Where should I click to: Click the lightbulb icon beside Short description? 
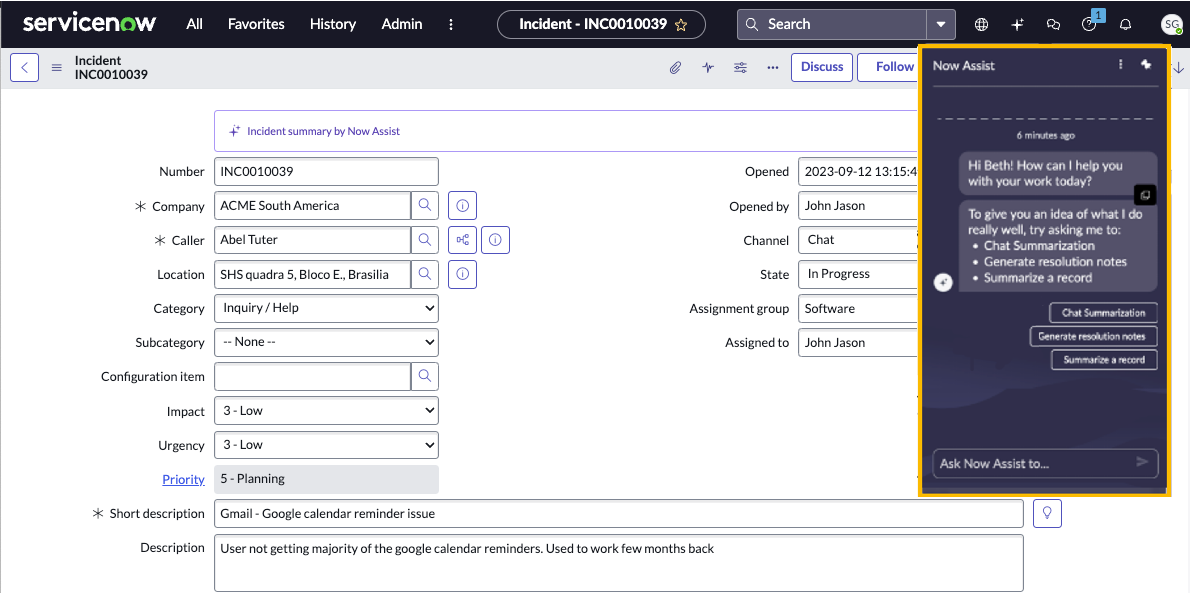click(1047, 513)
